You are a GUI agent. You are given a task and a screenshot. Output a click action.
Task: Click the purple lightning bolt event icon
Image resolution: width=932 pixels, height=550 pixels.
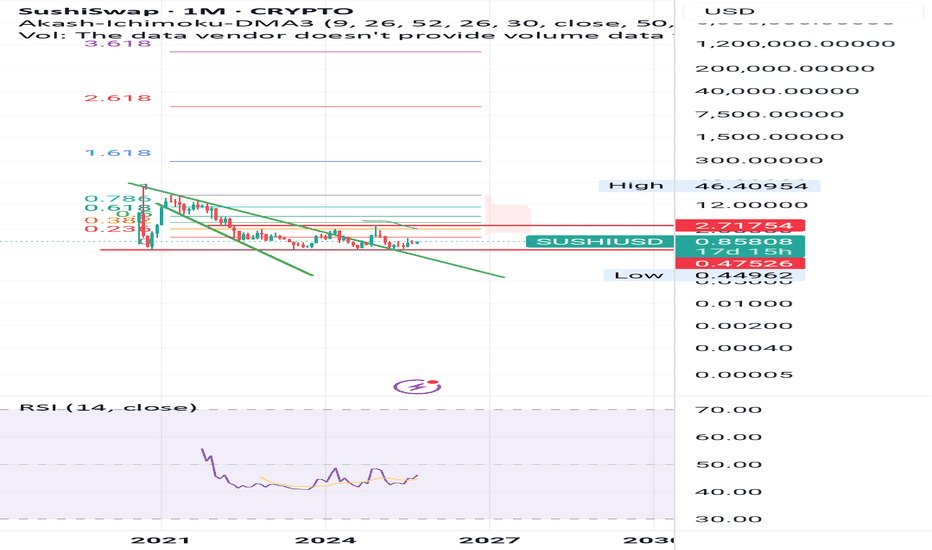pos(417,387)
